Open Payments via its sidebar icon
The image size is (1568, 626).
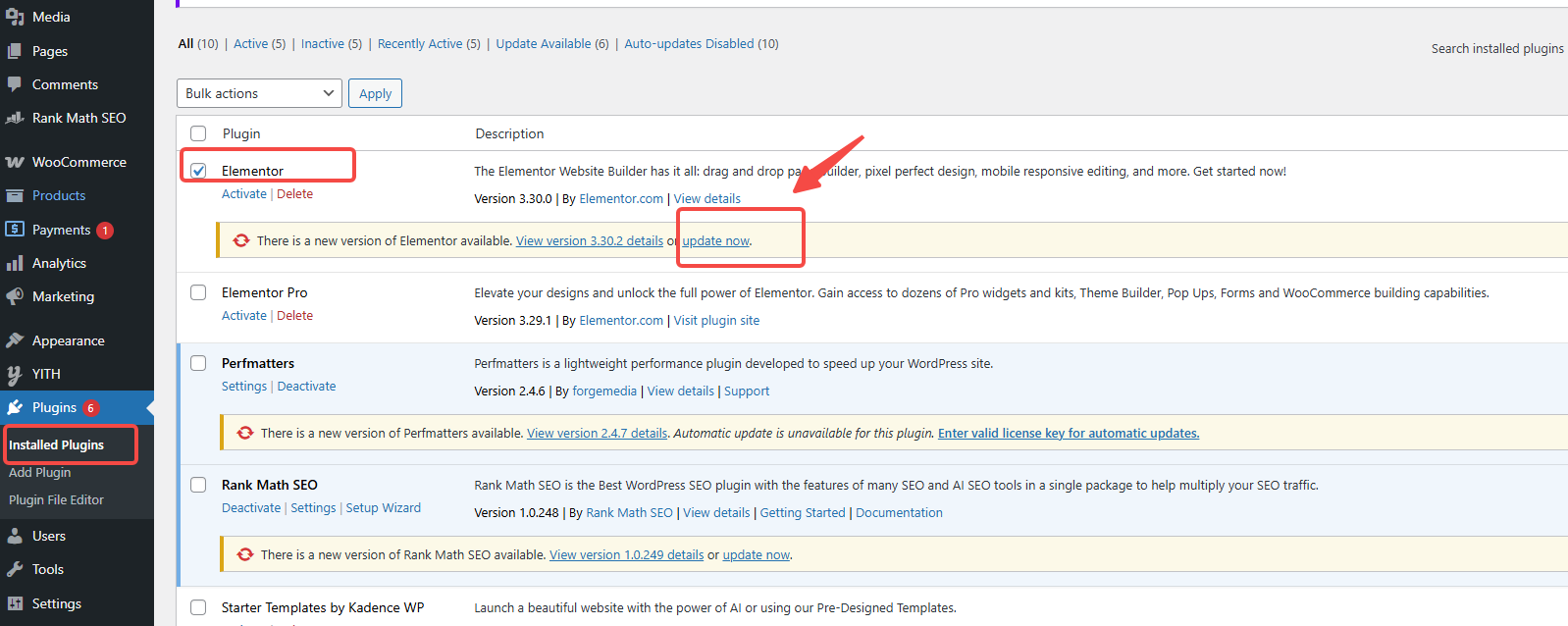(15, 230)
